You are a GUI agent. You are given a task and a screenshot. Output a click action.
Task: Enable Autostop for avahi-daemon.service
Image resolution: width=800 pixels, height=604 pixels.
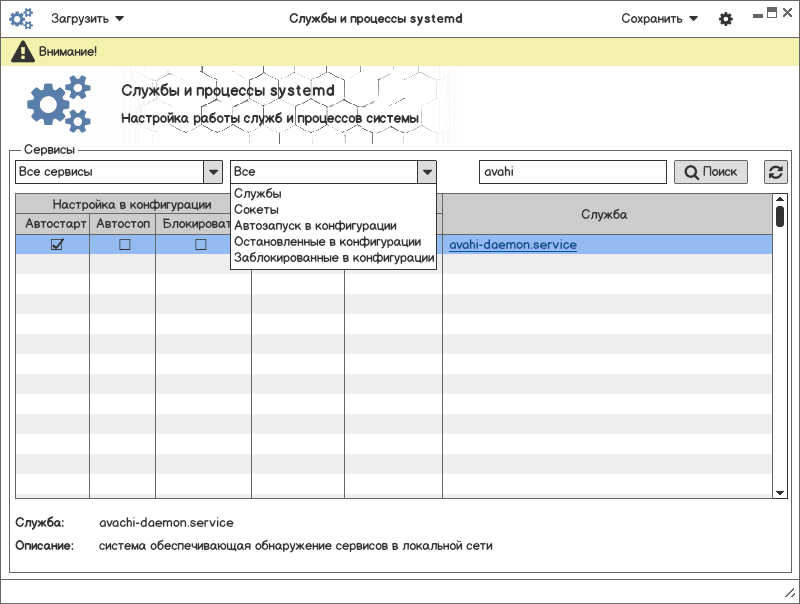125,244
